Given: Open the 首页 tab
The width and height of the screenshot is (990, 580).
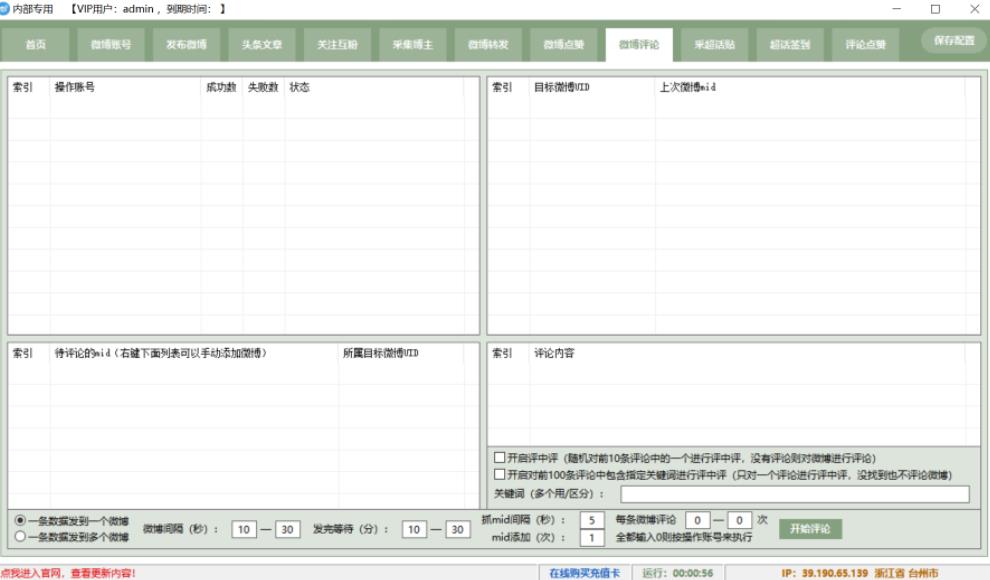Looking at the screenshot, I should 36,44.
